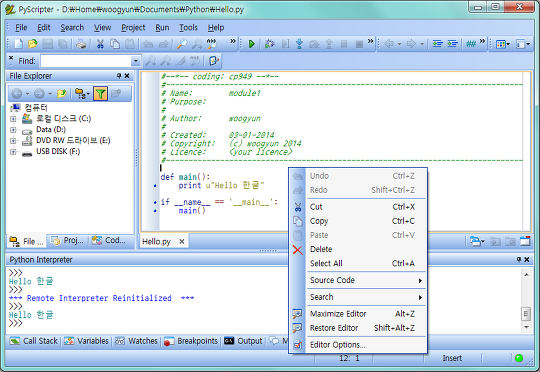Pin the Python Interpreter panel
The height and width of the screenshot is (372, 540).
pyautogui.click(x=519, y=260)
